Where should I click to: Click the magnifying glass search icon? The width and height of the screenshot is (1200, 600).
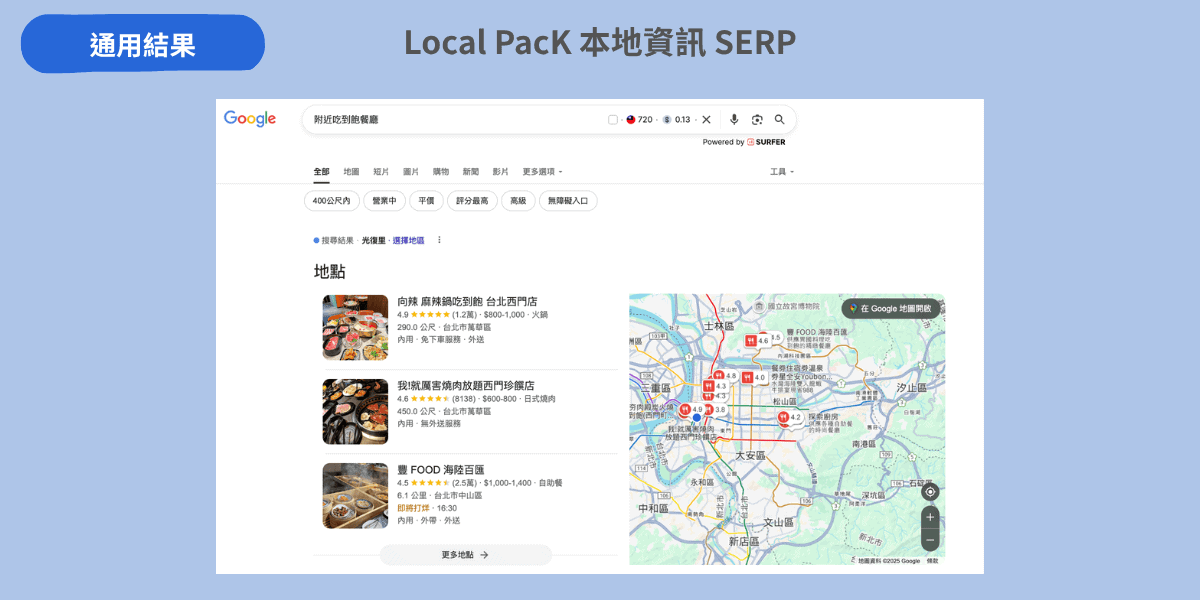pos(779,119)
